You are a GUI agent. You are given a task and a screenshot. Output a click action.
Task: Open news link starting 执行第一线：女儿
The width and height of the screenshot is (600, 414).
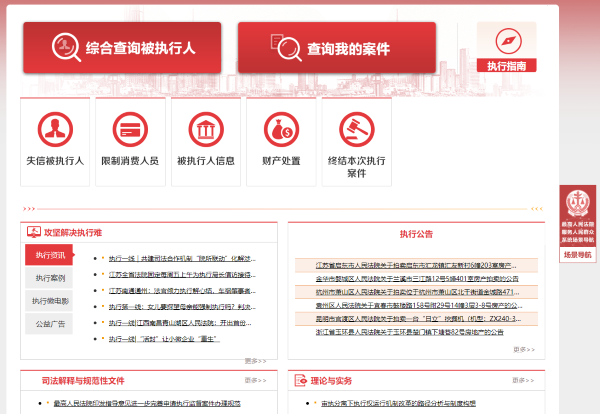pos(182,307)
